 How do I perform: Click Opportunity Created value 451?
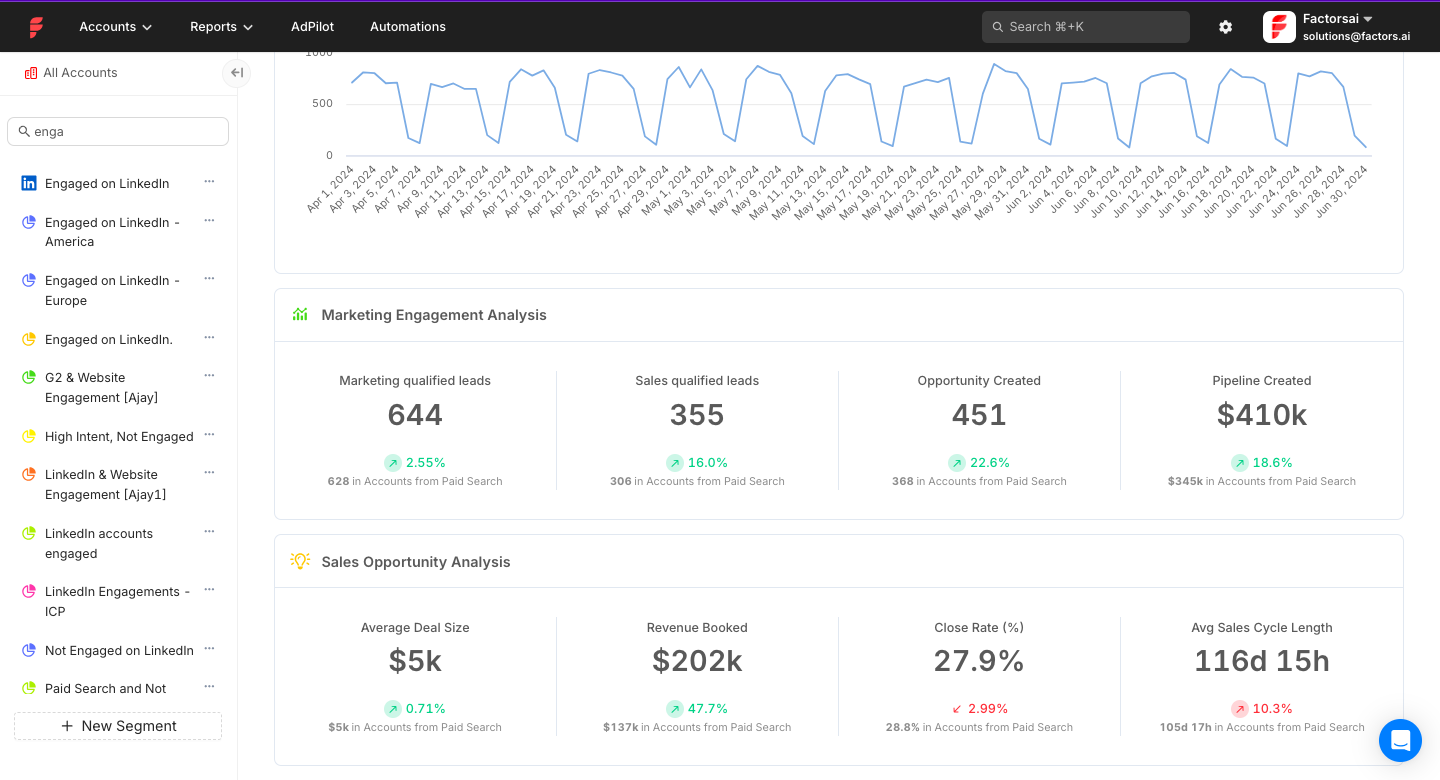(979, 415)
